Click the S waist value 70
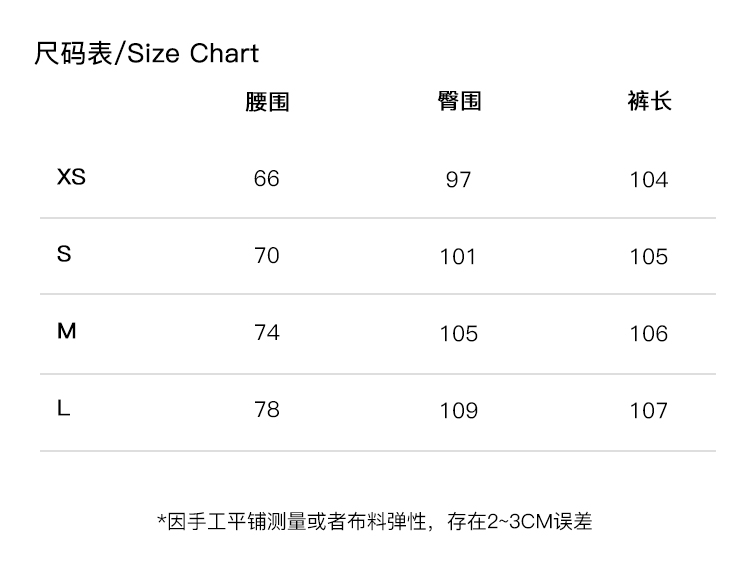750x577 pixels. click(267, 256)
